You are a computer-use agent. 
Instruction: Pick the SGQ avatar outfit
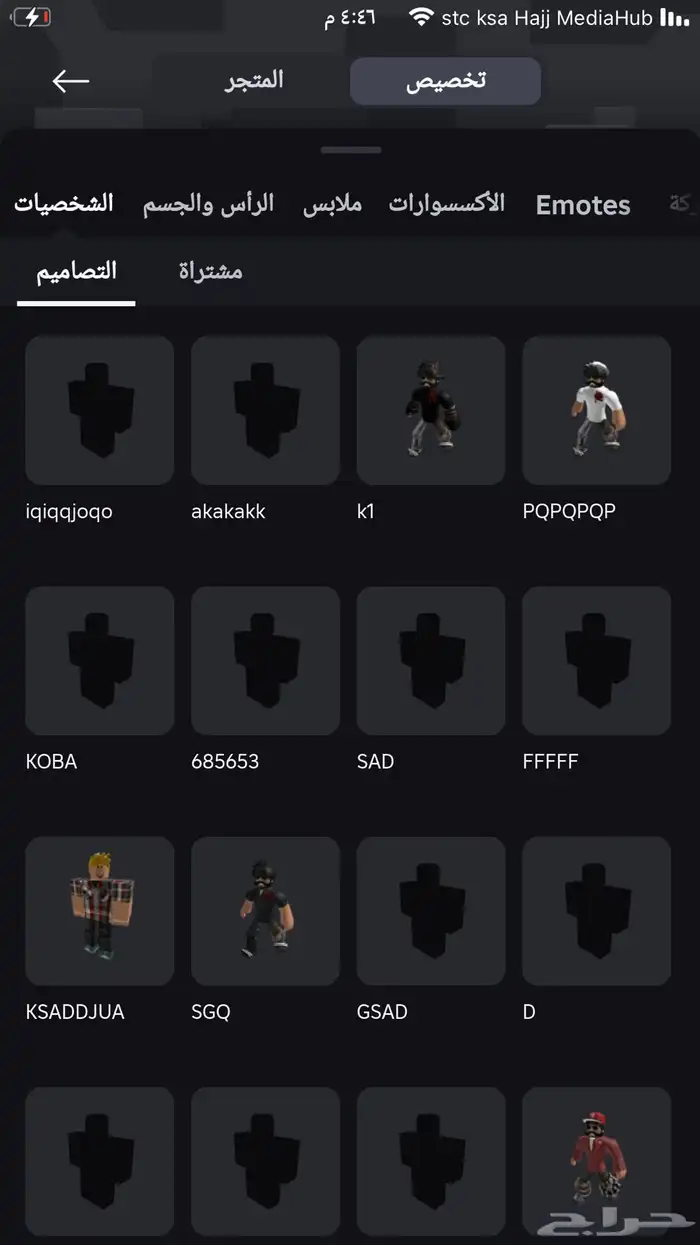click(x=265, y=912)
